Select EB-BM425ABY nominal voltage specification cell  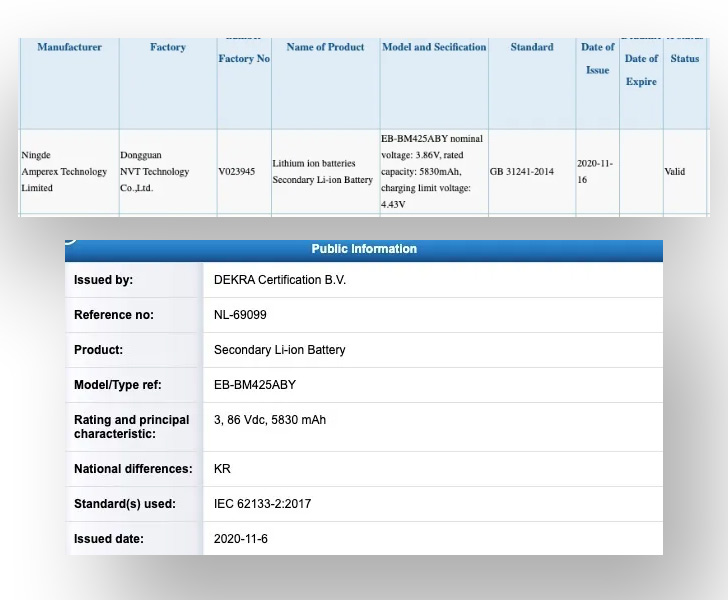click(x=432, y=171)
